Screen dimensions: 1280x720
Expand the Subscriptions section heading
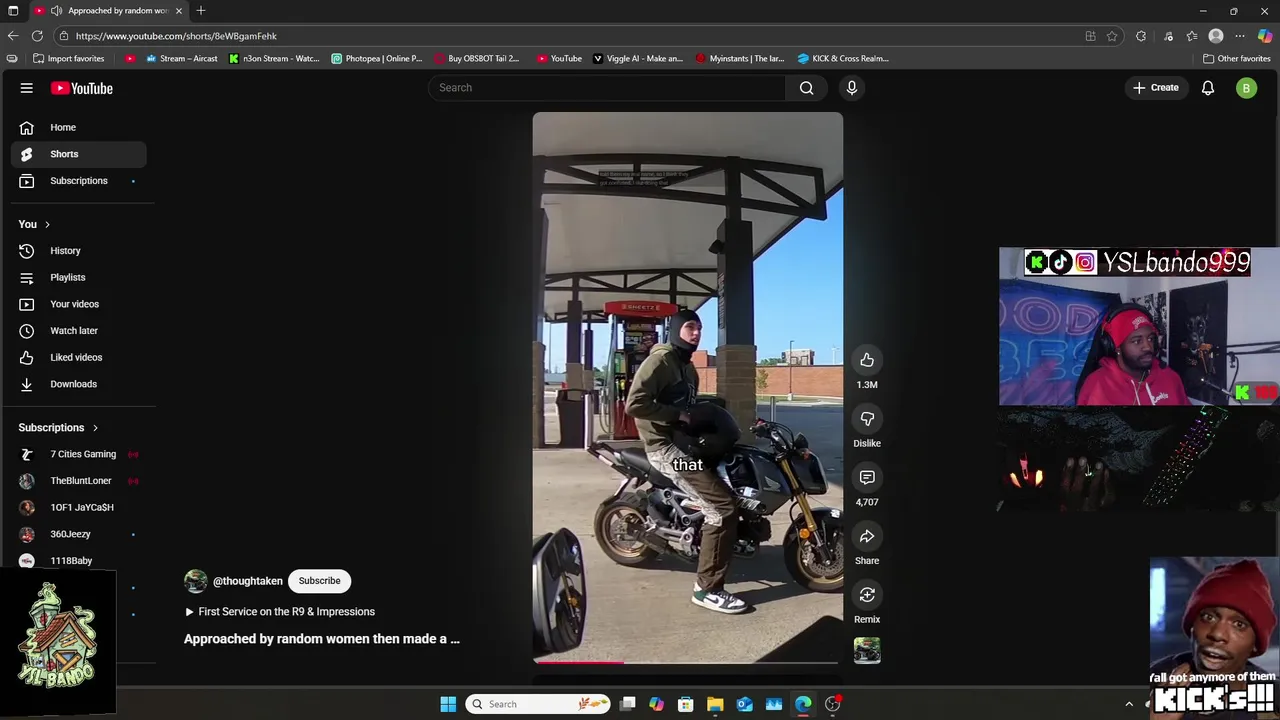(x=58, y=428)
